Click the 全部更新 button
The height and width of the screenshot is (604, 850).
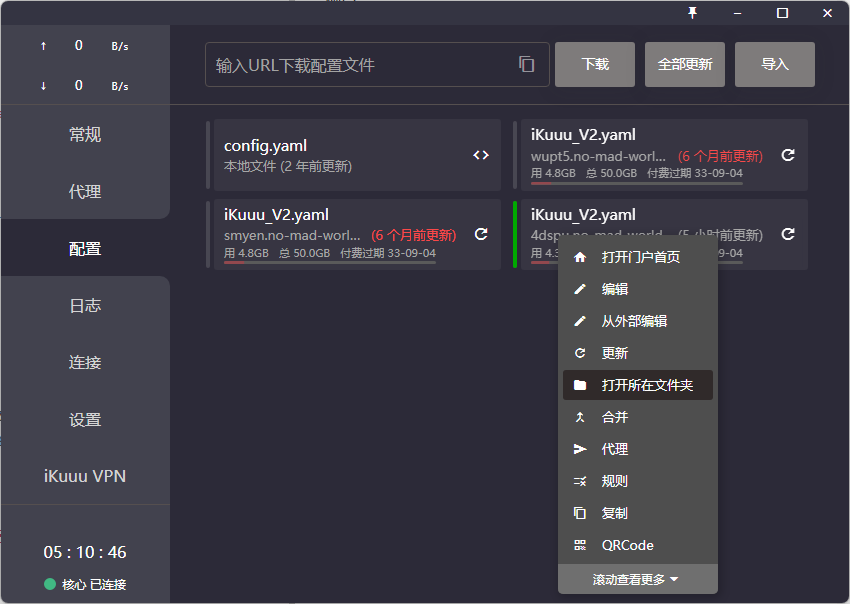(x=685, y=64)
